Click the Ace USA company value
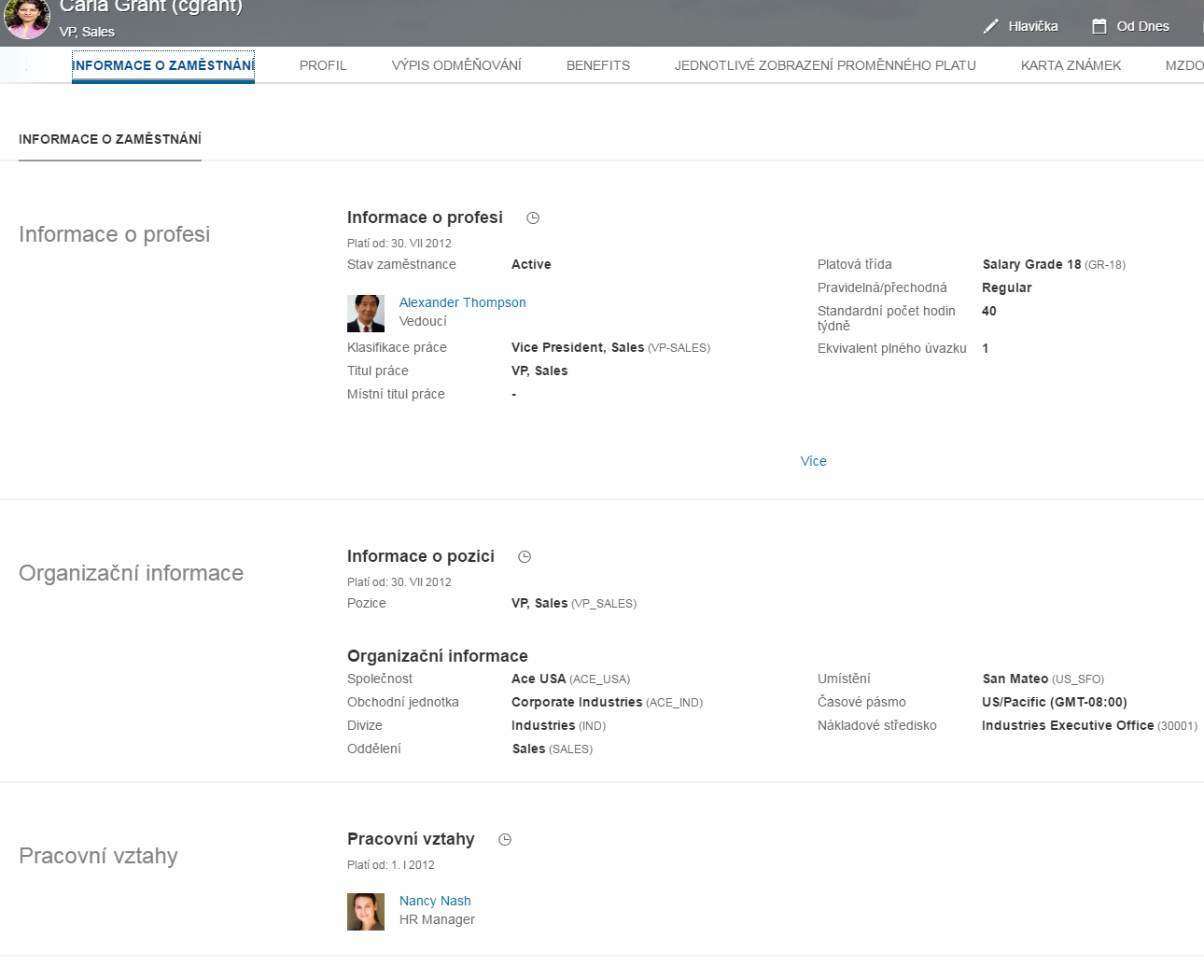 (x=570, y=679)
